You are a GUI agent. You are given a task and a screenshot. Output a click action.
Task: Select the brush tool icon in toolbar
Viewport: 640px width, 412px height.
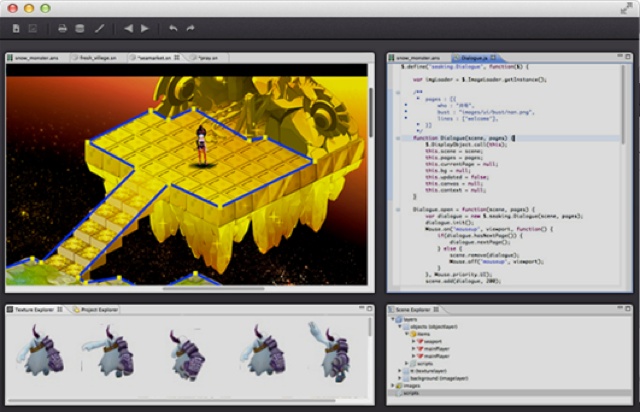[98, 29]
